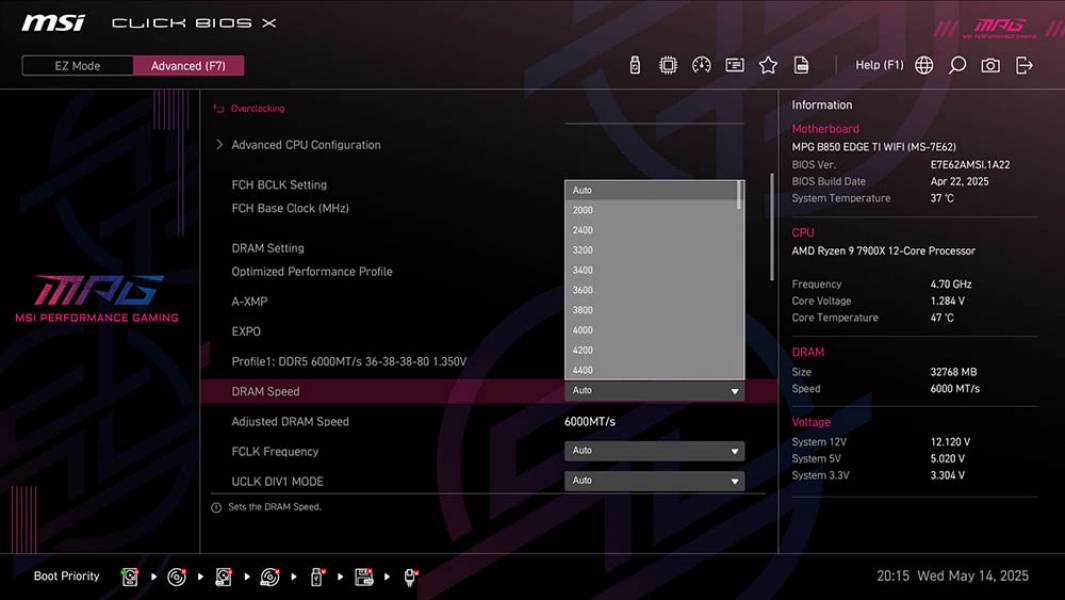
Task: Click the System 12V reading 12.120 V
Action: pyautogui.click(x=950, y=442)
